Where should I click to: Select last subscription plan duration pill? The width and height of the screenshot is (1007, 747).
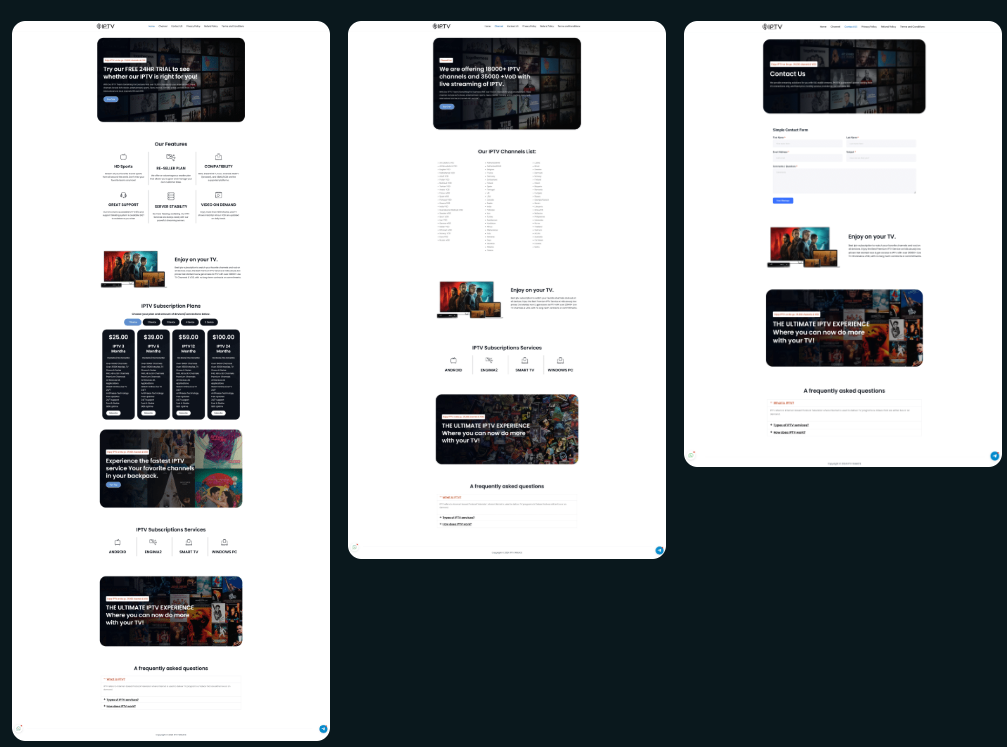(209, 322)
